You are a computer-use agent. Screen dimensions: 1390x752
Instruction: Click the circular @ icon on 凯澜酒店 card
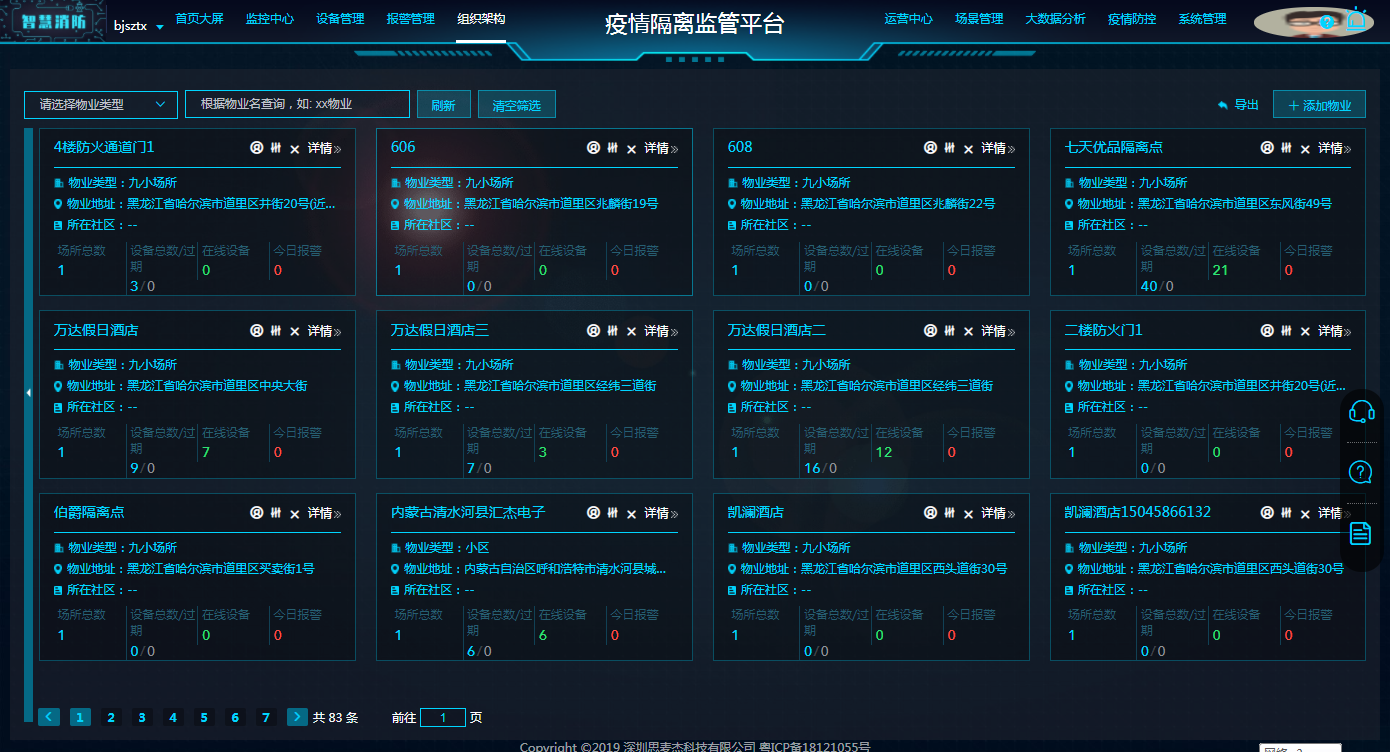(930, 513)
